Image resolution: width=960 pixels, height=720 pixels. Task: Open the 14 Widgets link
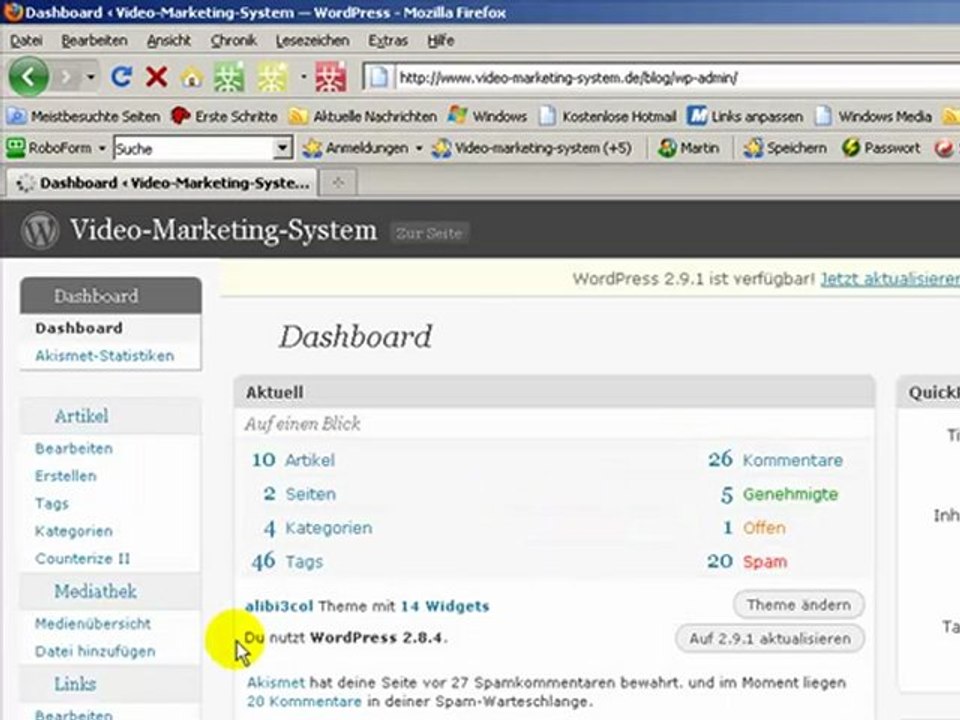click(445, 606)
